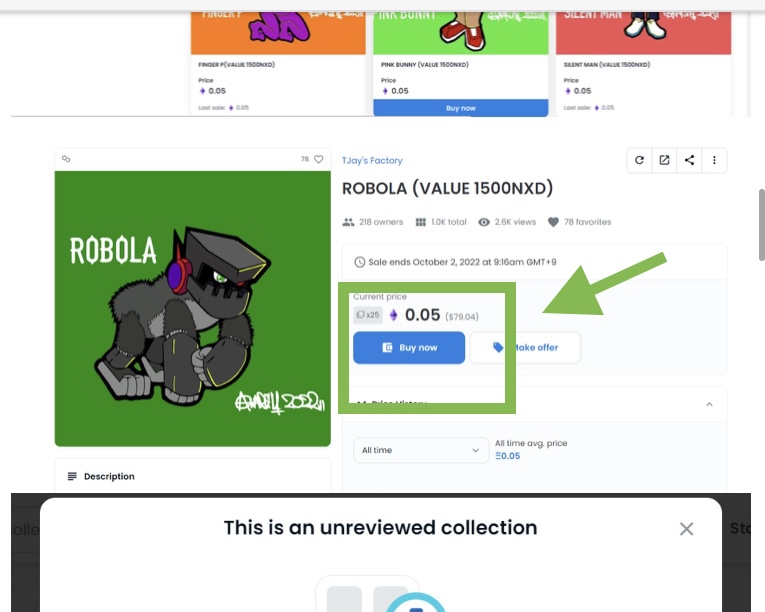Click the page vertical scrollbar thumb
Image resolution: width=765 pixels, height=612 pixels.
click(x=762, y=225)
